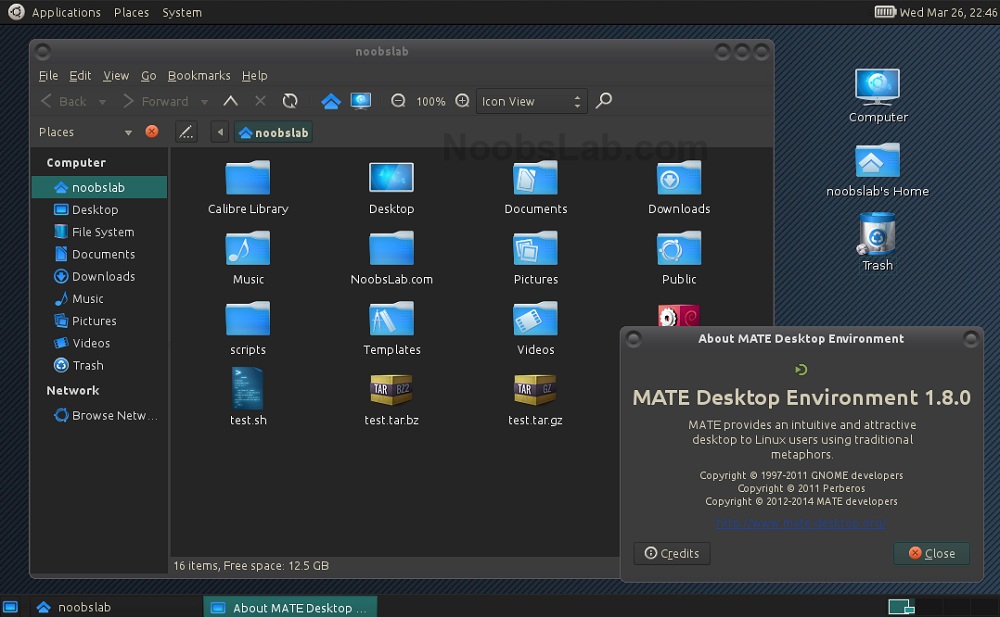The image size is (1000, 617).
Task: Select Videos in Places sidebar
Action: [99, 343]
